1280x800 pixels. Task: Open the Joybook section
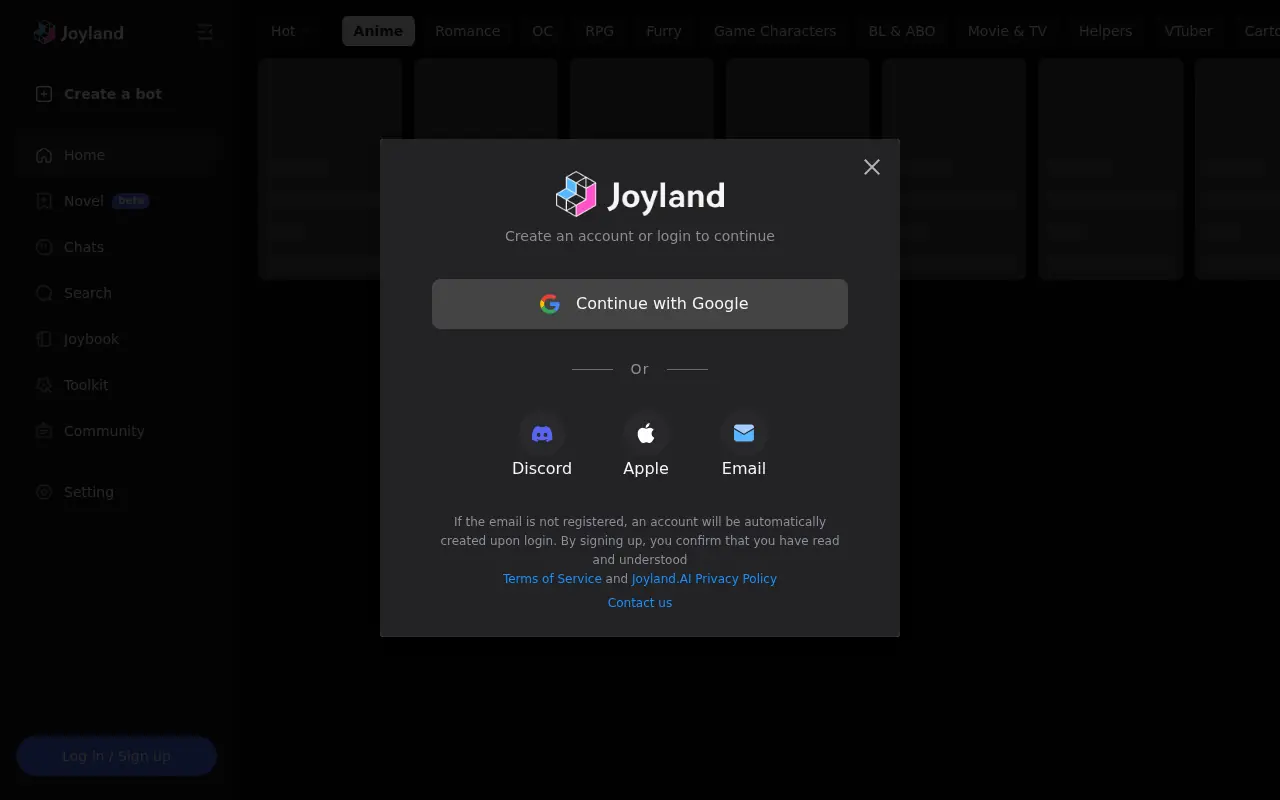pos(91,339)
